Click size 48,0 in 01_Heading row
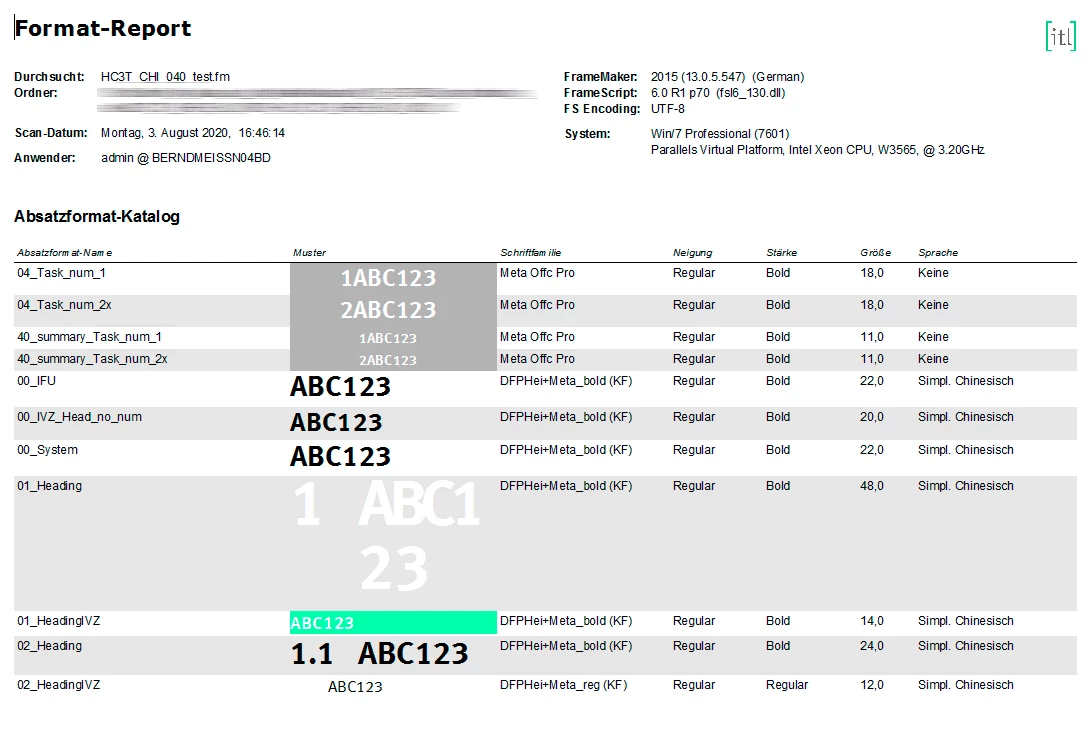1087x733 pixels. pyautogui.click(x=872, y=486)
